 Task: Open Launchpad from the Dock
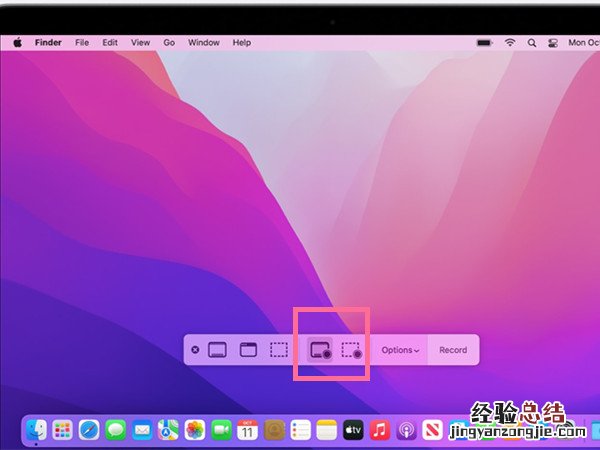[x=63, y=430]
